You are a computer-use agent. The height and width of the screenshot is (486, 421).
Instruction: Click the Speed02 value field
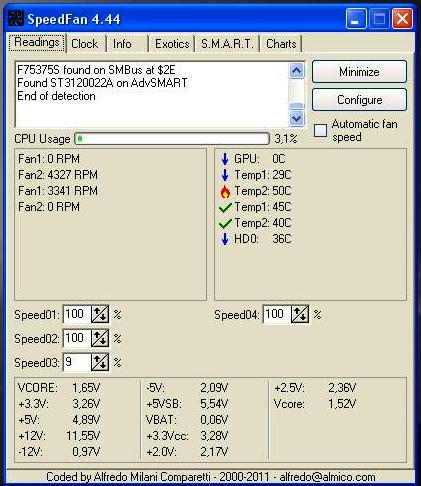pyautogui.click(x=77, y=338)
